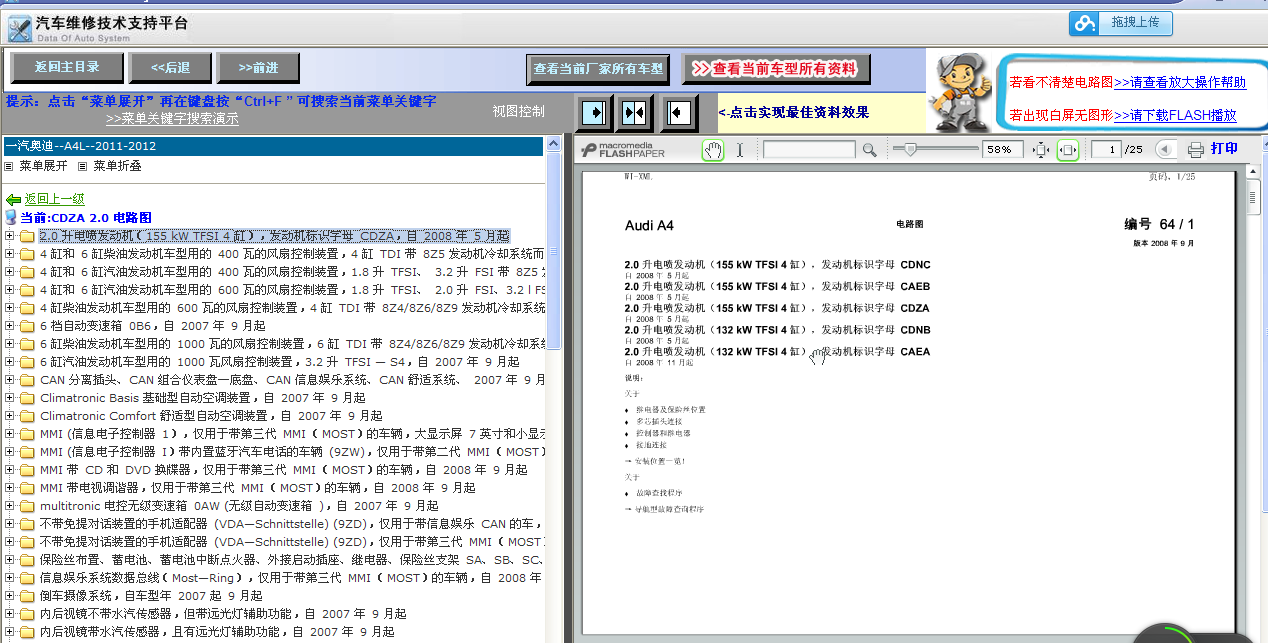Click the green back arrow icon
The width and height of the screenshot is (1268, 643).
click(x=13, y=200)
